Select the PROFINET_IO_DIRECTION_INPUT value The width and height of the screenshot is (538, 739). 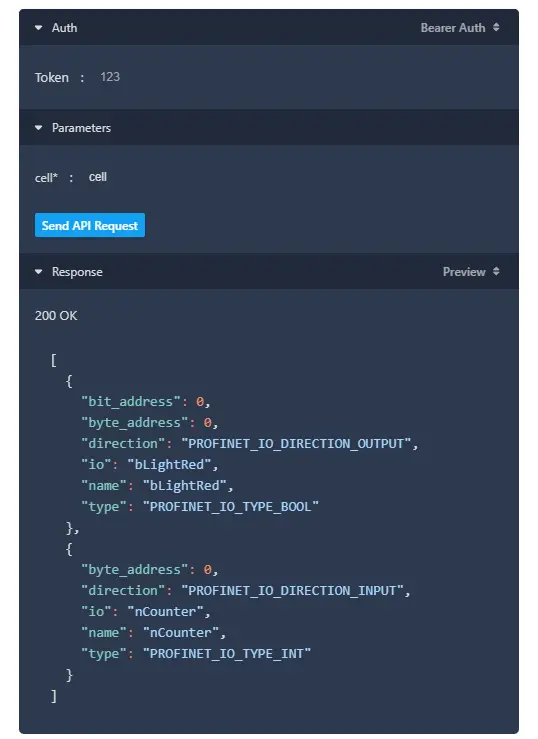tap(292, 591)
